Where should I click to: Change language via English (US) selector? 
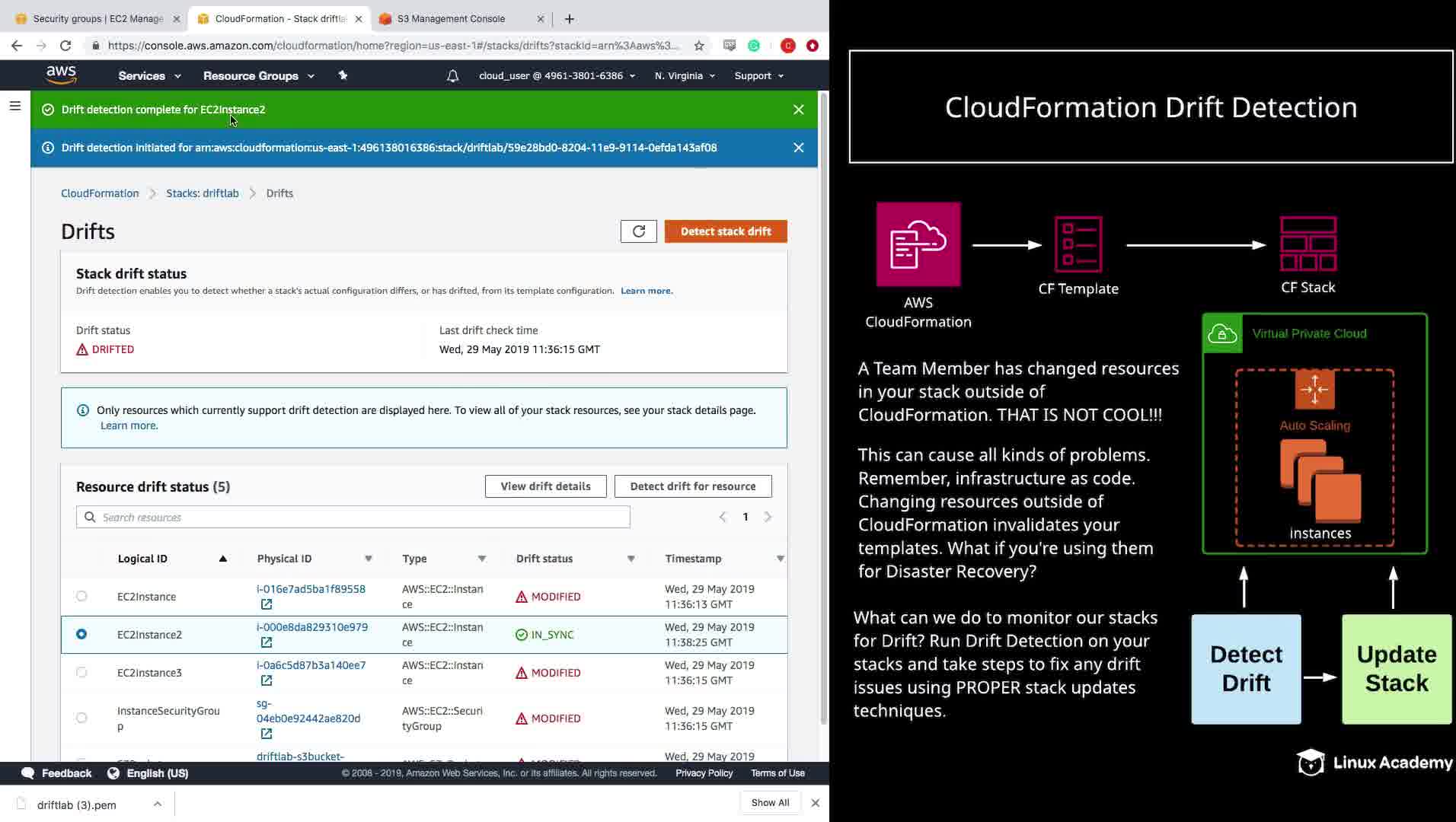point(148,773)
